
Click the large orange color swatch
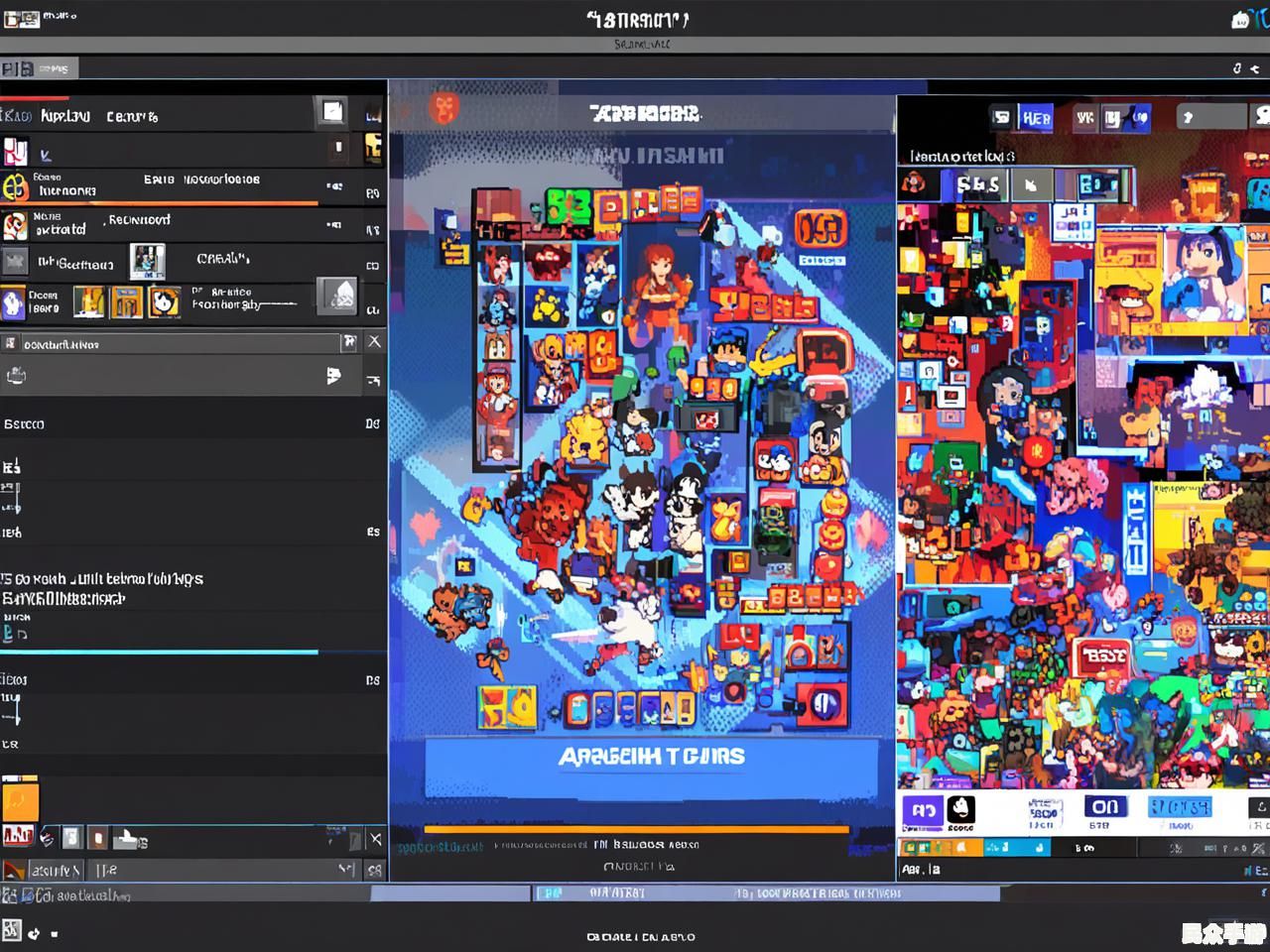tap(20, 801)
